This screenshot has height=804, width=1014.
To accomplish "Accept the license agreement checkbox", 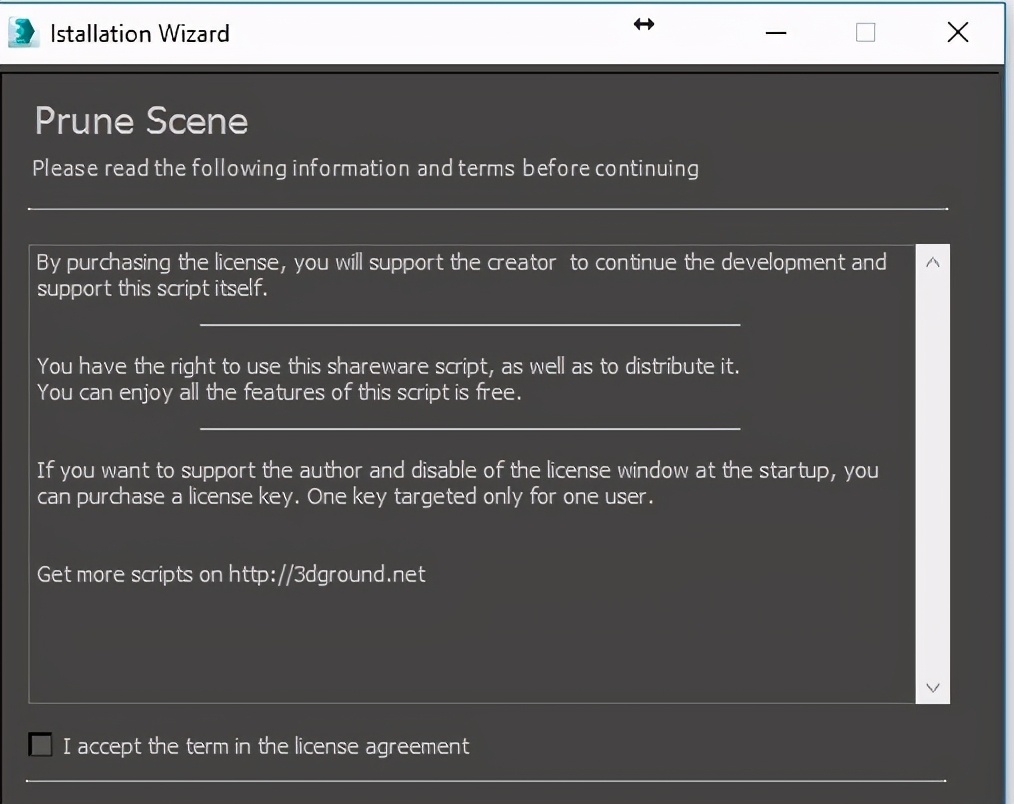I will pyautogui.click(x=40, y=744).
